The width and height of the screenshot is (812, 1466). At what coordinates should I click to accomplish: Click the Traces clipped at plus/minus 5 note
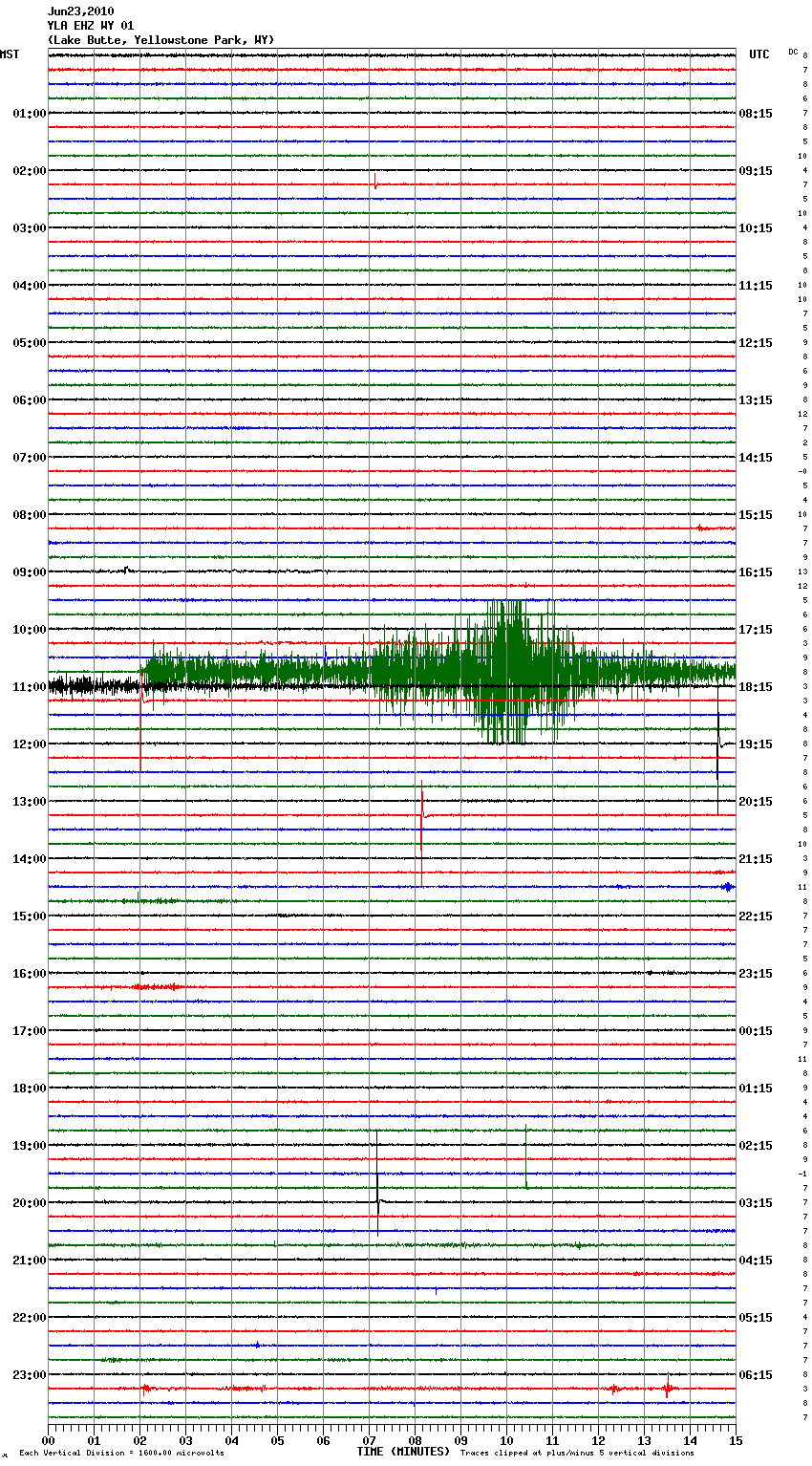tap(577, 1454)
